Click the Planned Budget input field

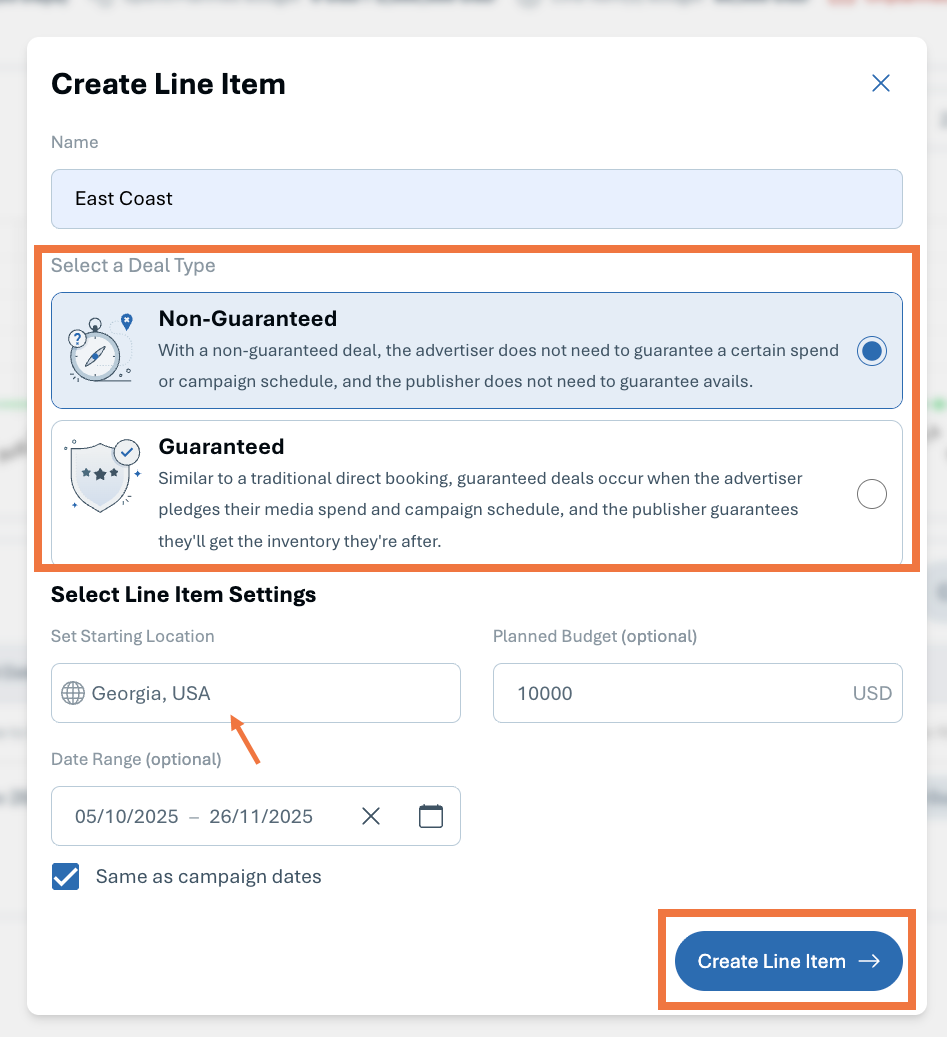pyautogui.click(x=698, y=693)
